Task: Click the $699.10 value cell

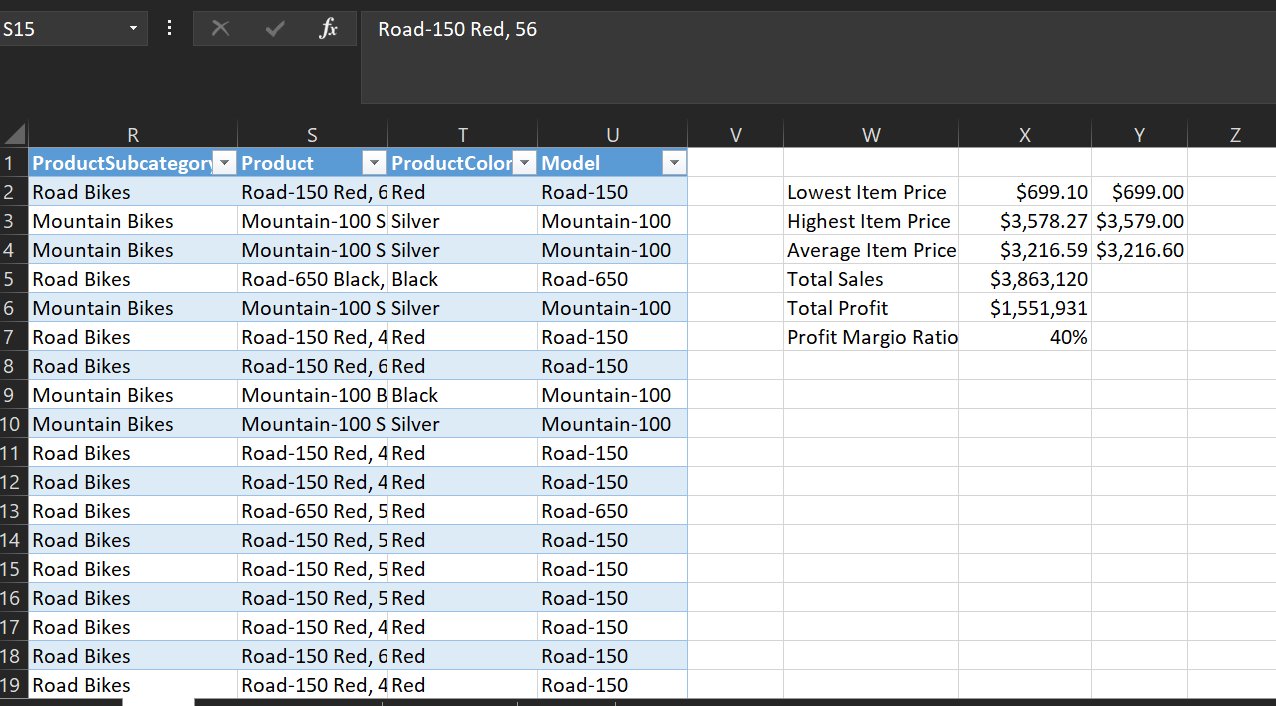Action: (1025, 192)
